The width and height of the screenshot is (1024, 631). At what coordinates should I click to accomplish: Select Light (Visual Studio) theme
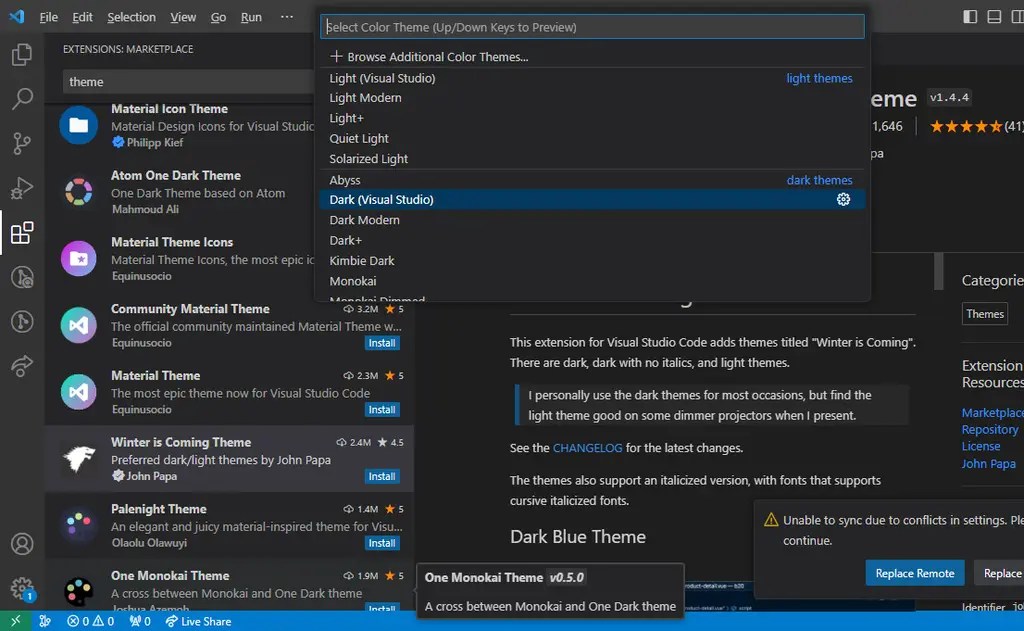point(592,78)
